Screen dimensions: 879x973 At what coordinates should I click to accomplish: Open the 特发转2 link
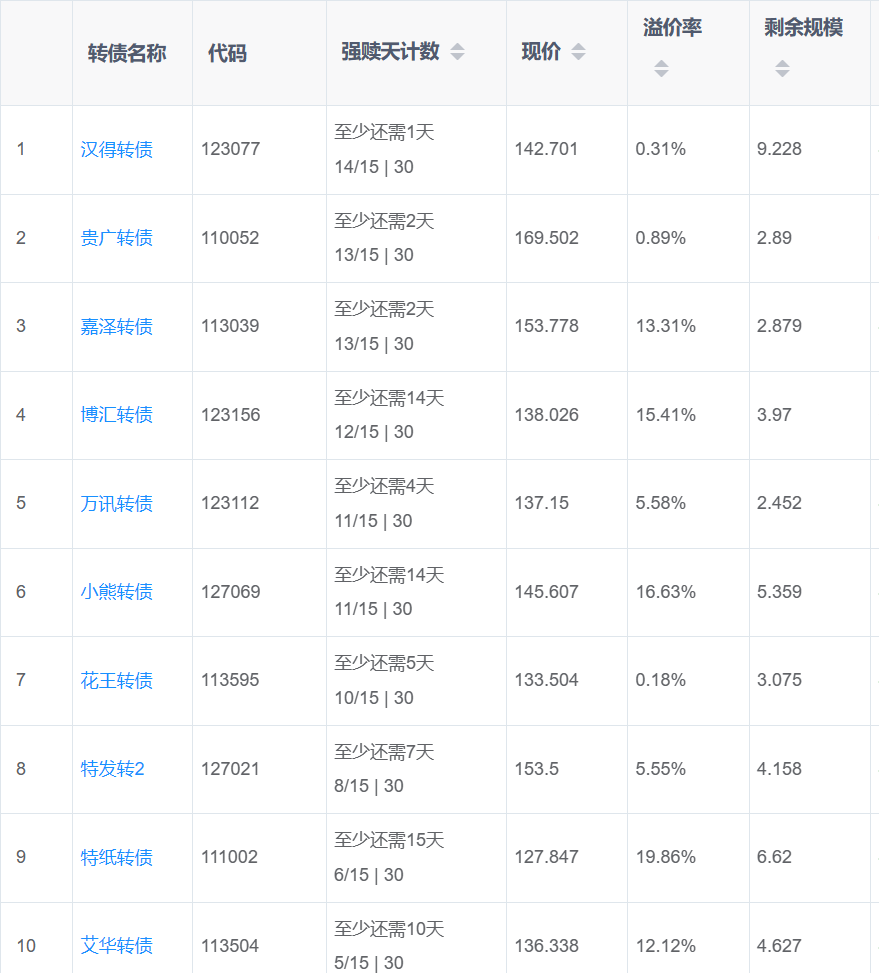pyautogui.click(x=113, y=769)
